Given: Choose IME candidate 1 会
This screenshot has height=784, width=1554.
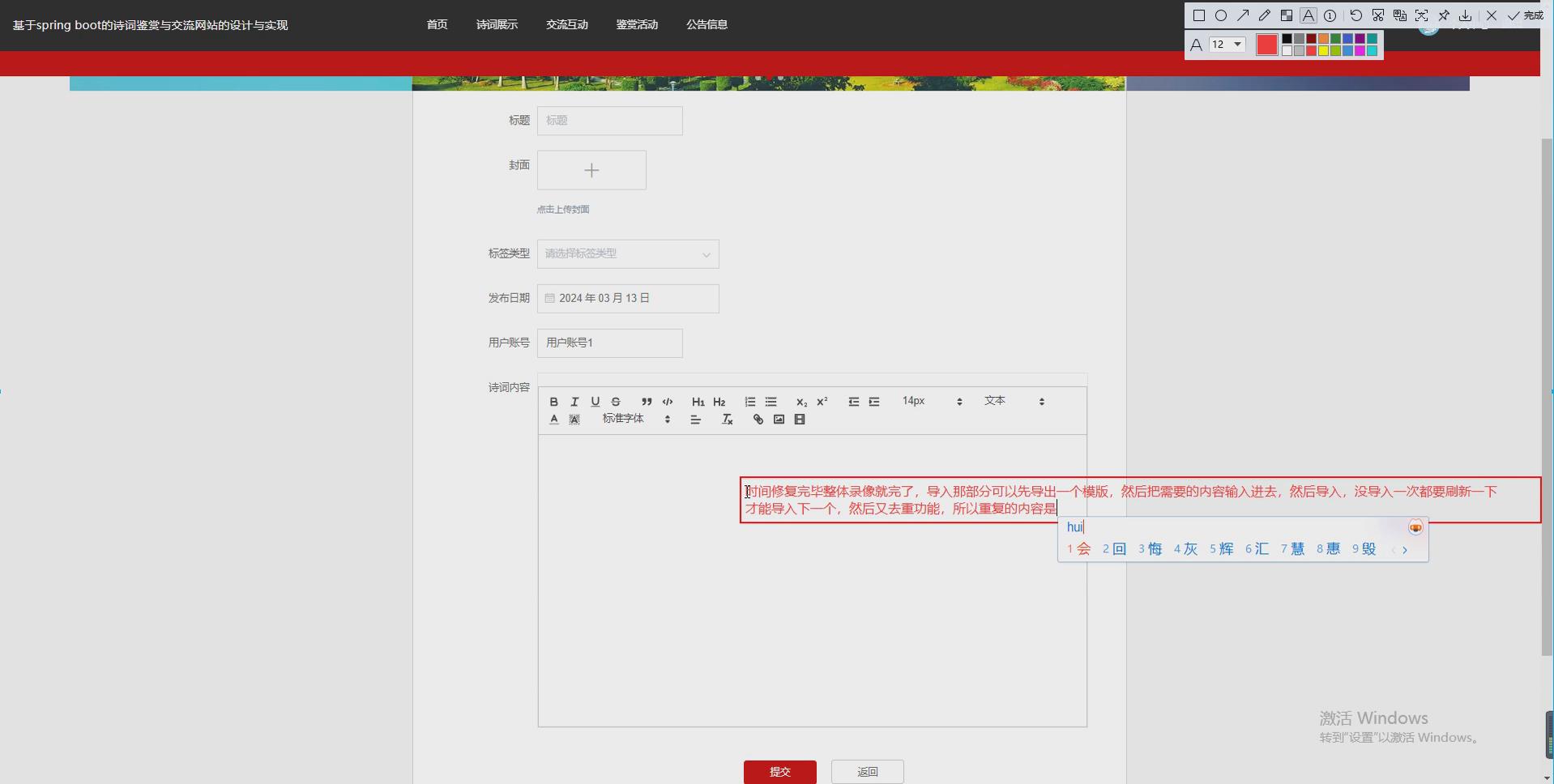Looking at the screenshot, I should [1079, 549].
